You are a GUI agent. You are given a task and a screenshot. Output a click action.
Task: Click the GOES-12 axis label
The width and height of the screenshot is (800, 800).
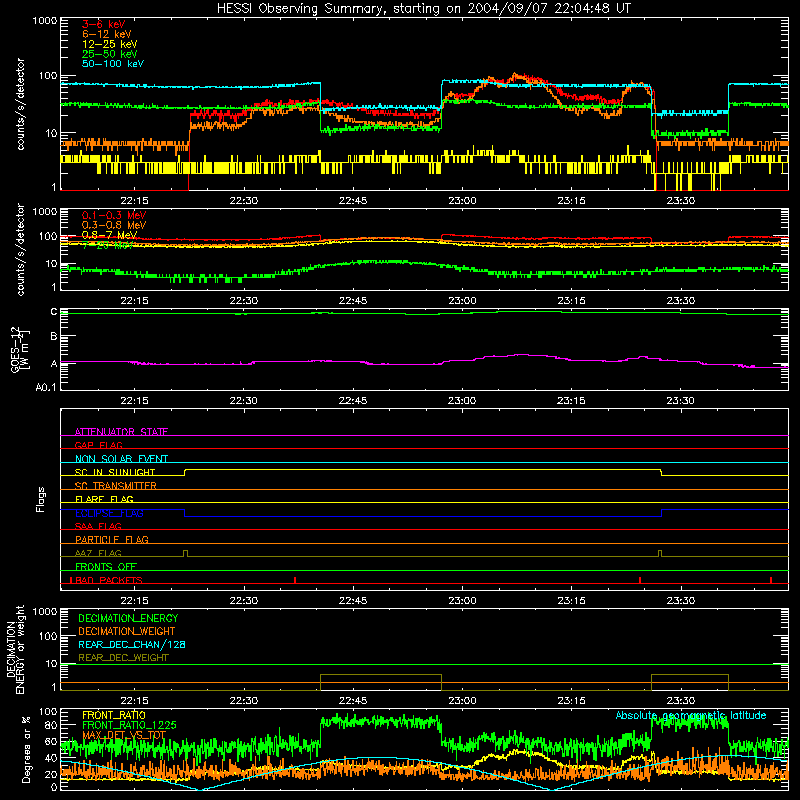tap(20, 349)
